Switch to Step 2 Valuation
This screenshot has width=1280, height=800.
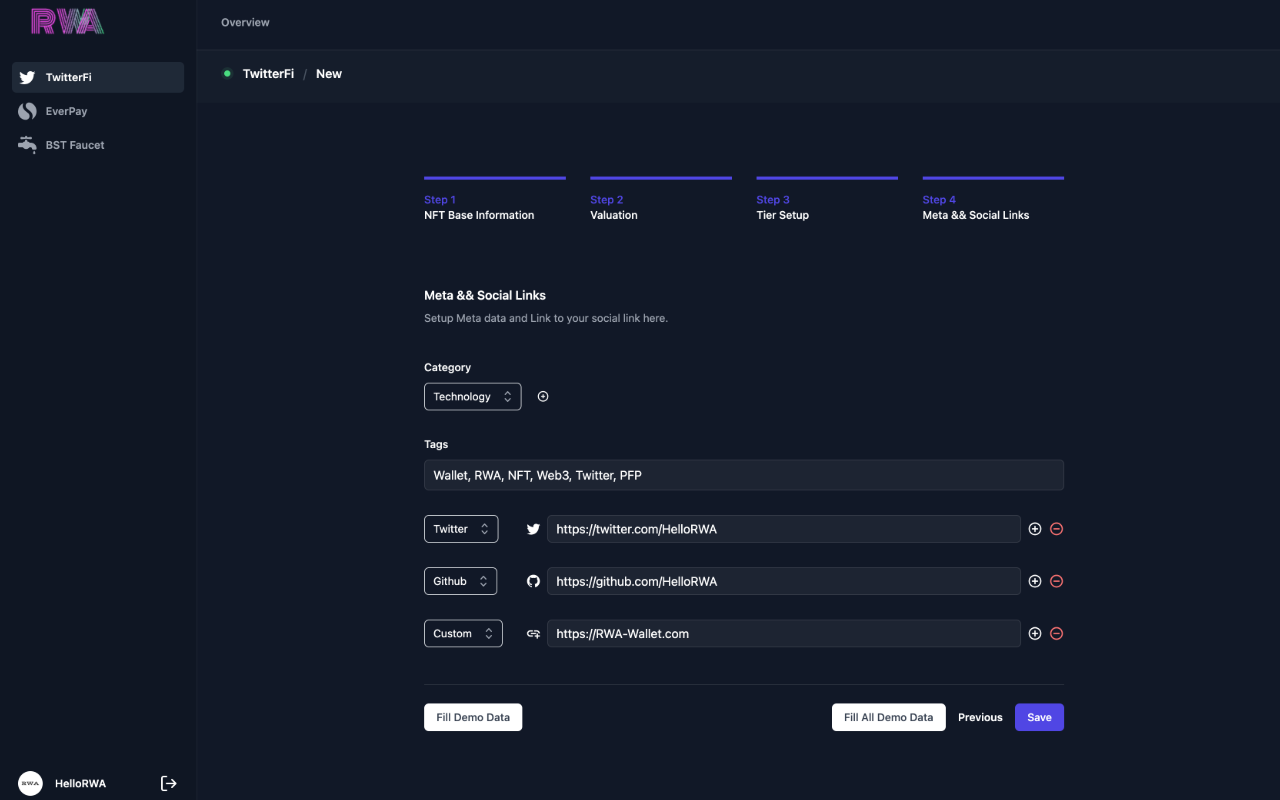click(x=613, y=207)
